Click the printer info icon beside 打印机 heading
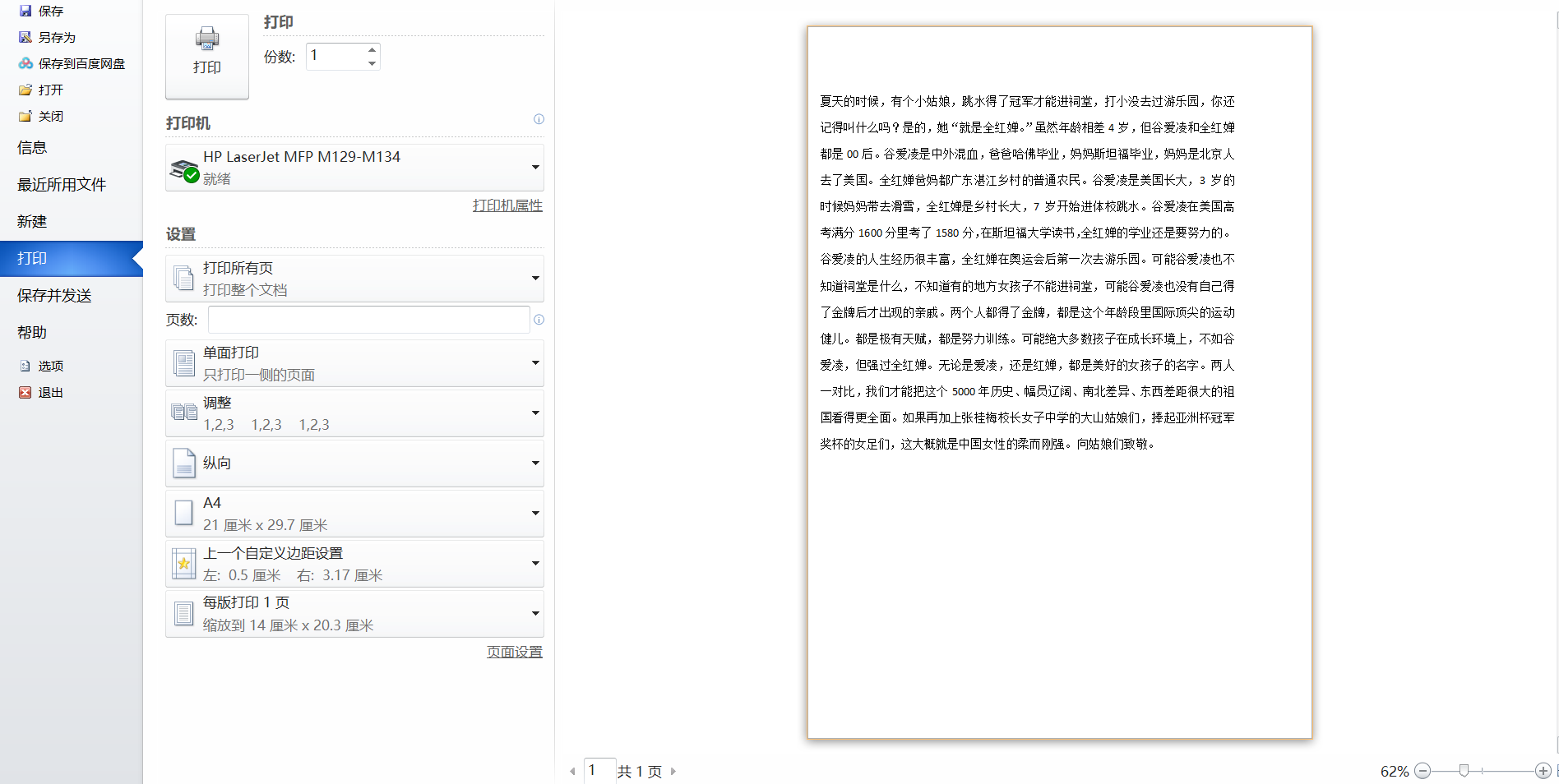The image size is (1559, 784). click(x=539, y=119)
